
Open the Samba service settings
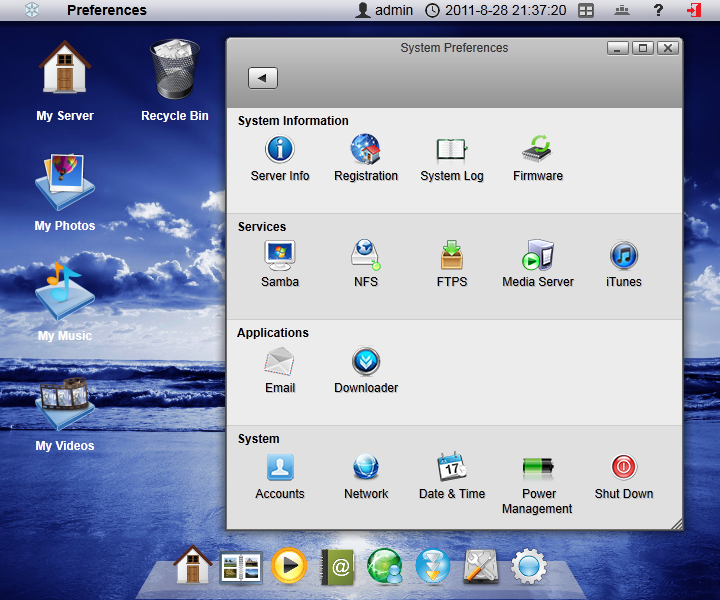pyautogui.click(x=280, y=257)
